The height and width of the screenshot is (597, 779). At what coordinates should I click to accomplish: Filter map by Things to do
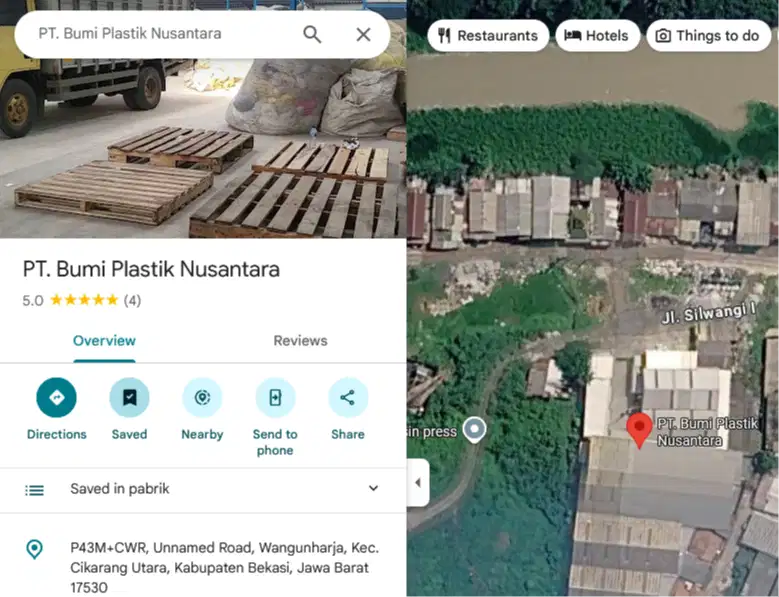[708, 36]
